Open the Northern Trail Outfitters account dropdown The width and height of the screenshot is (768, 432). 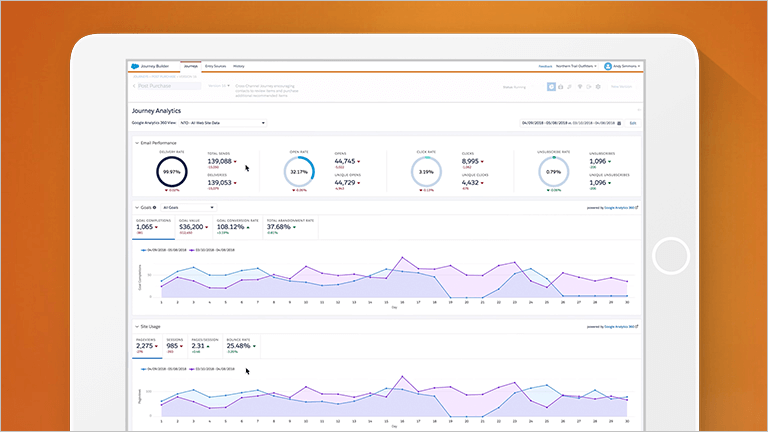click(576, 66)
